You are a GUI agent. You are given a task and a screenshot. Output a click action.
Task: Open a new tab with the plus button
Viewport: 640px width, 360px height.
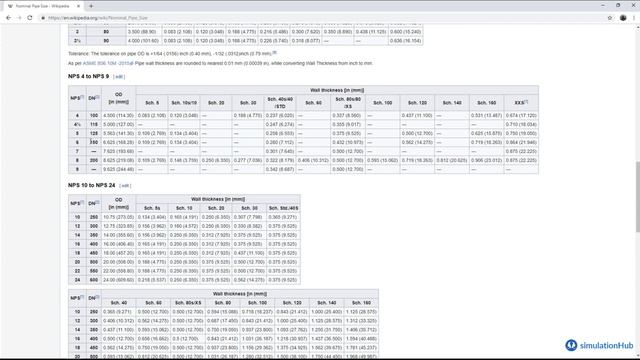[x=91, y=6]
